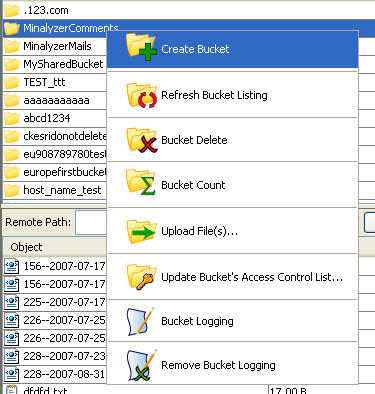Open Update Bucket's Access Control List...
Viewport: 375px width, 394px height.
(x=233, y=277)
